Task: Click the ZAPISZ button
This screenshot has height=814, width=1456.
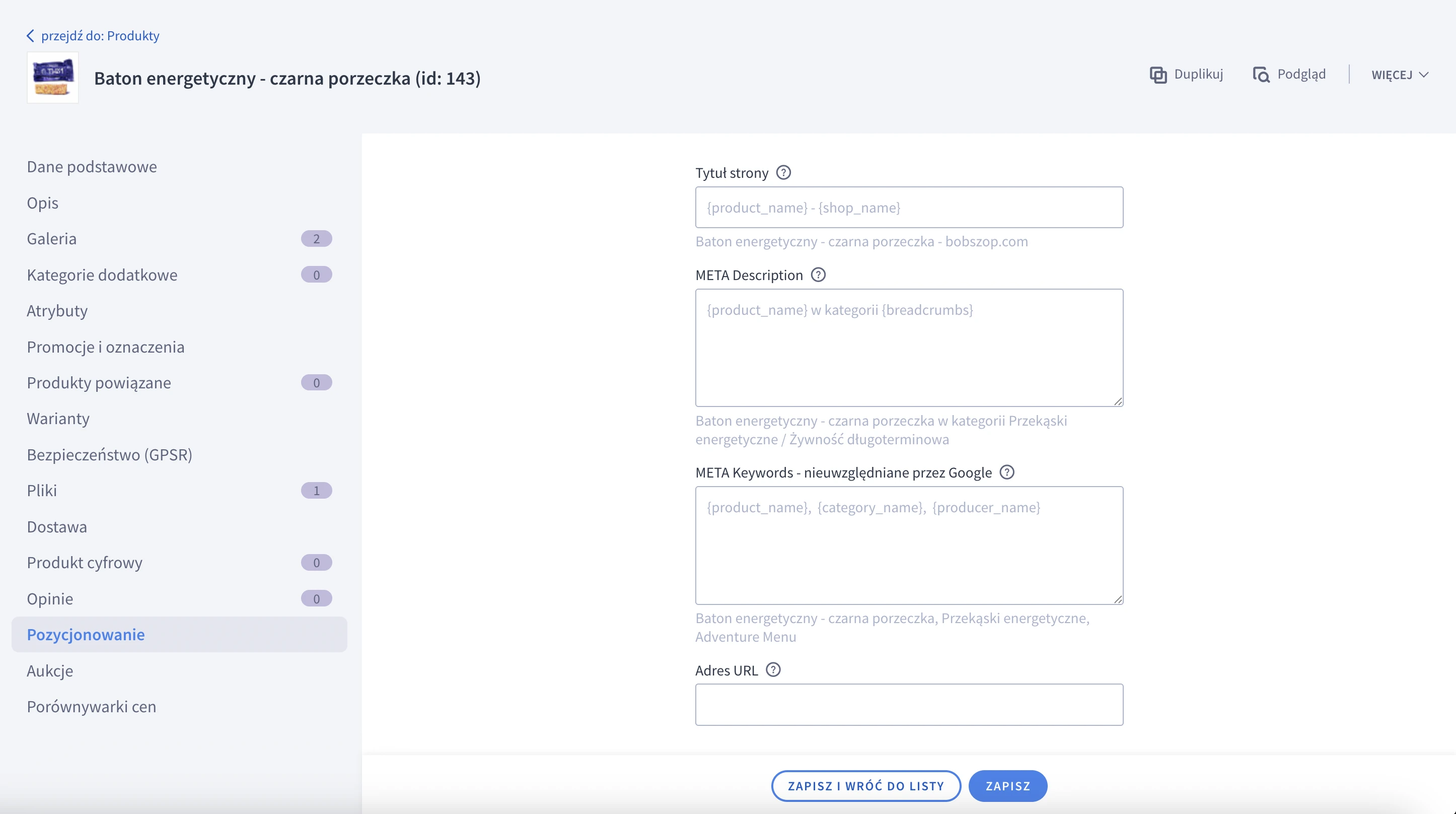Action: [1008, 786]
